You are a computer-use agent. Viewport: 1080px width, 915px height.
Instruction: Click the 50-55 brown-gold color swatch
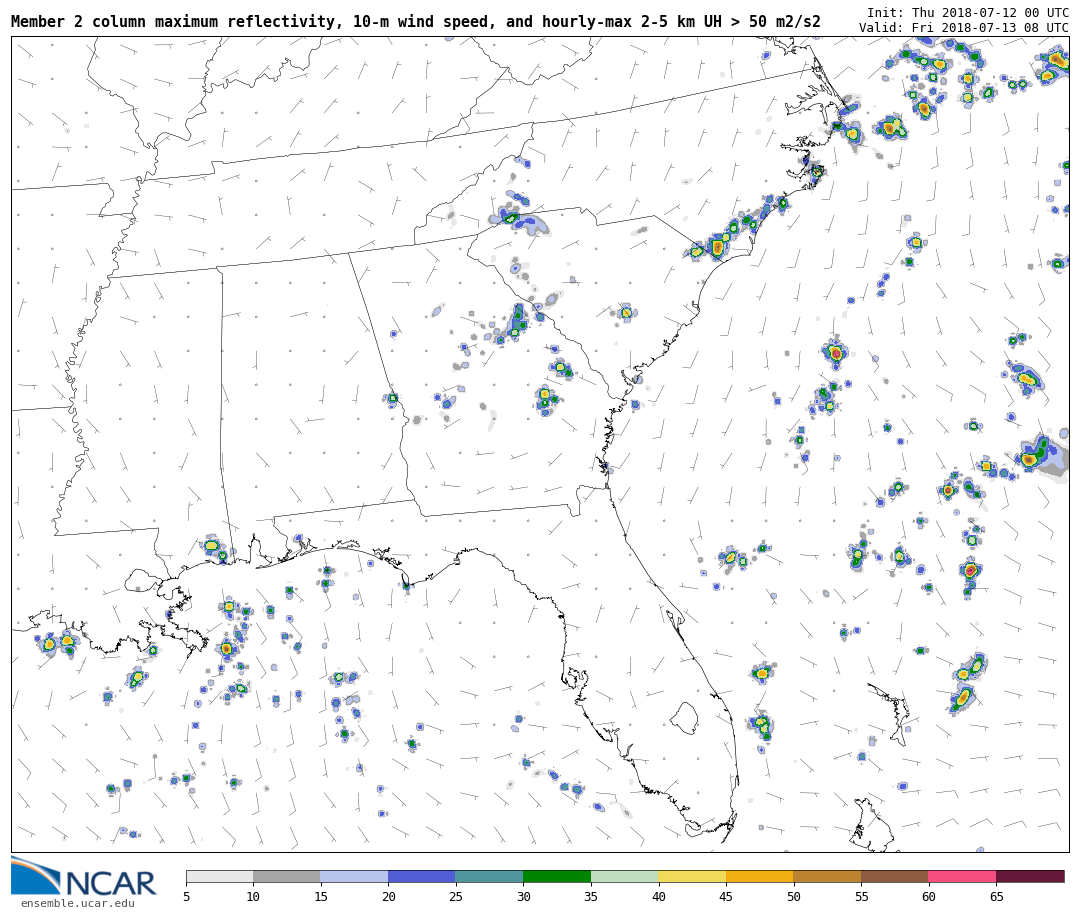tap(827, 876)
